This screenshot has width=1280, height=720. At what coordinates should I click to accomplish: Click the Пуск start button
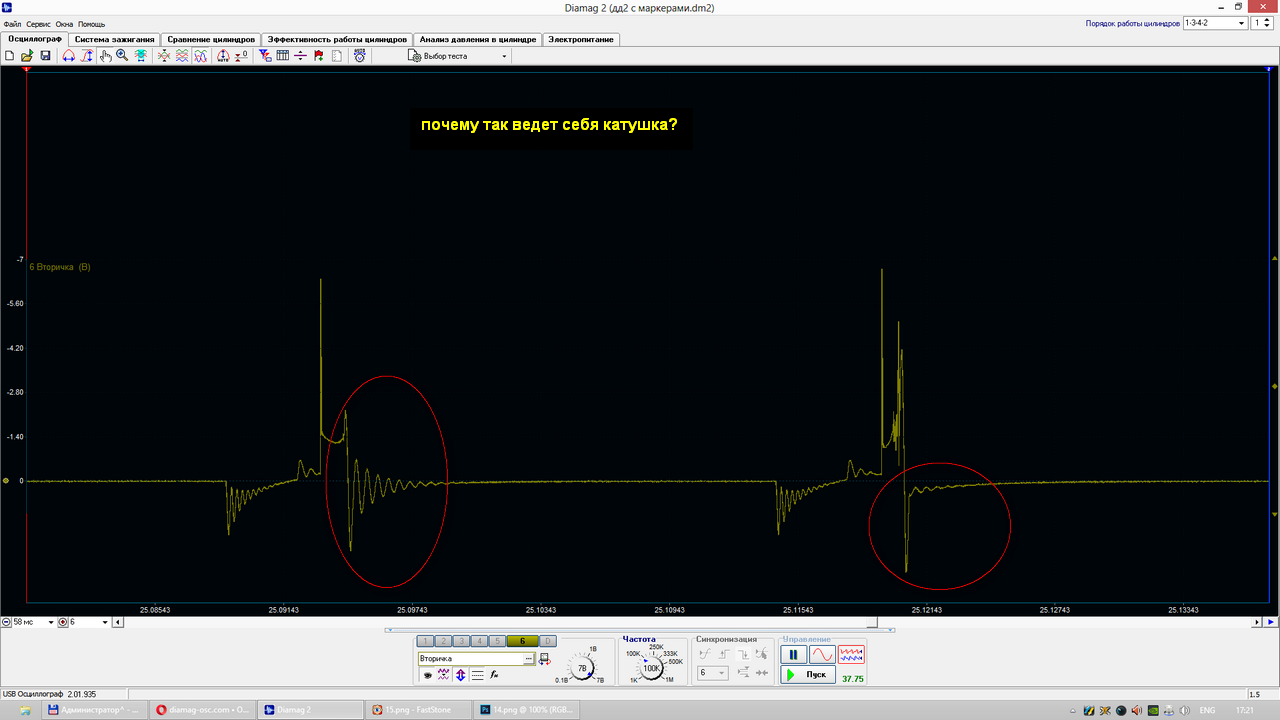click(808, 675)
